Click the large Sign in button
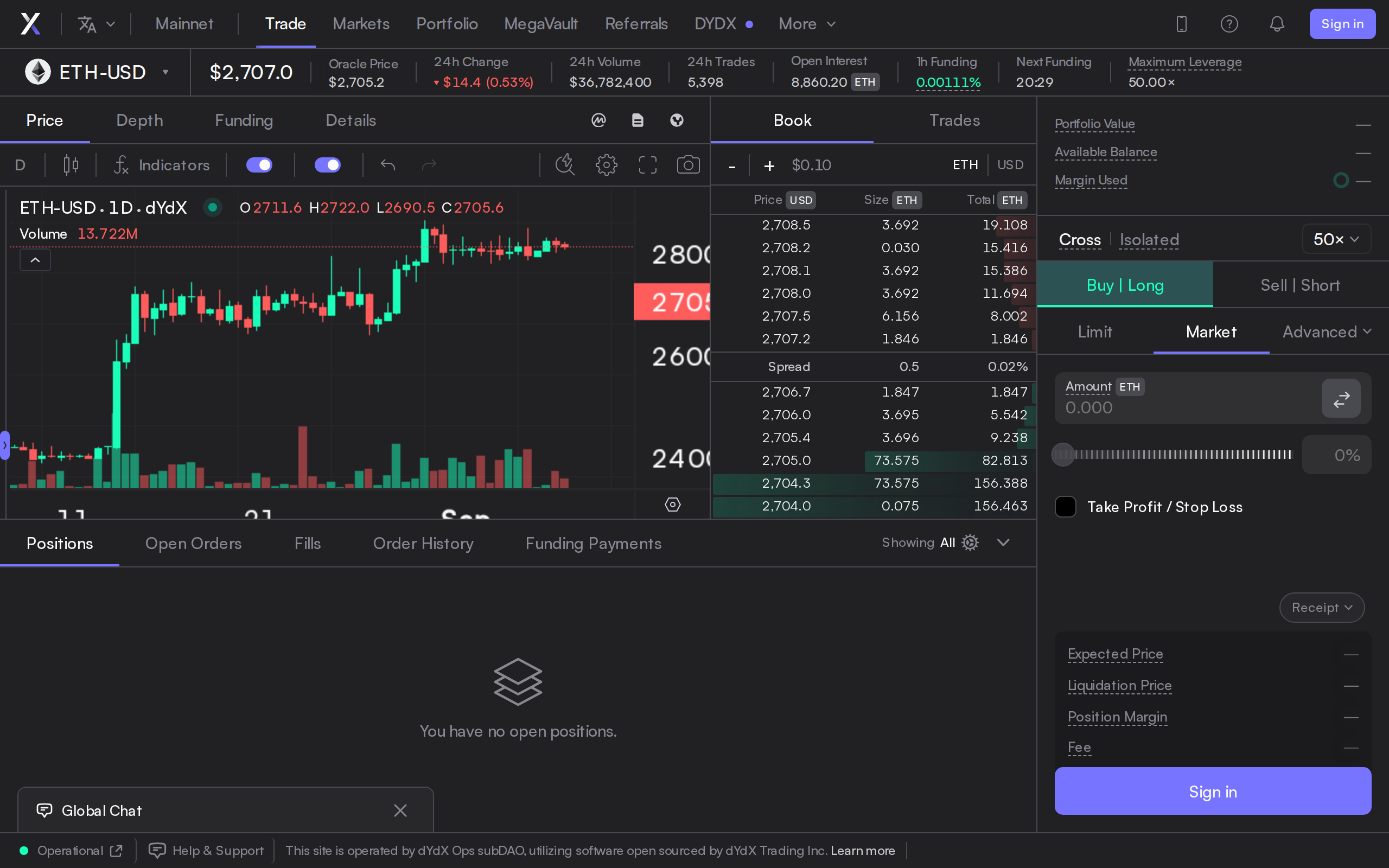 pos(1213,791)
